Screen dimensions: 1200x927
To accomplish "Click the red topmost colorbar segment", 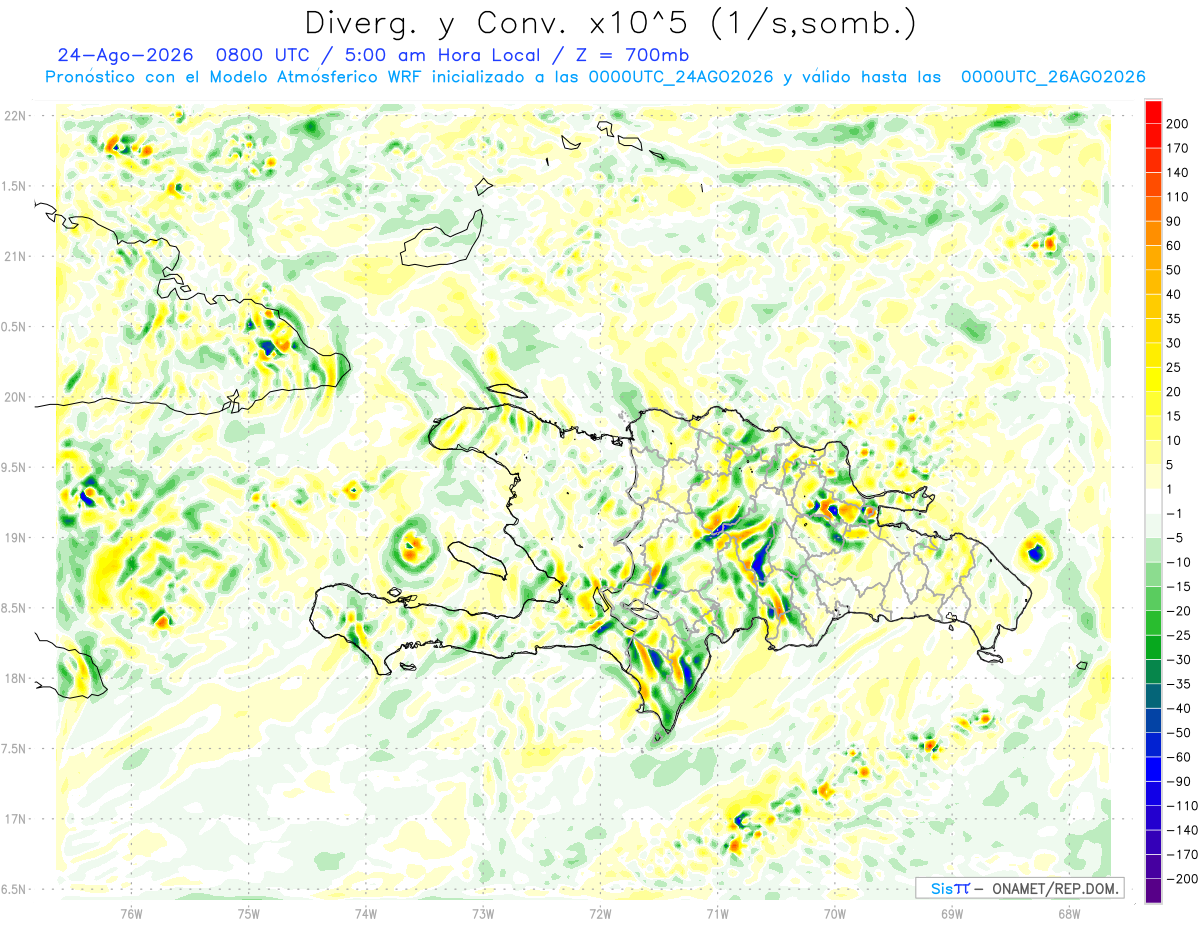I will pyautogui.click(x=1154, y=111).
